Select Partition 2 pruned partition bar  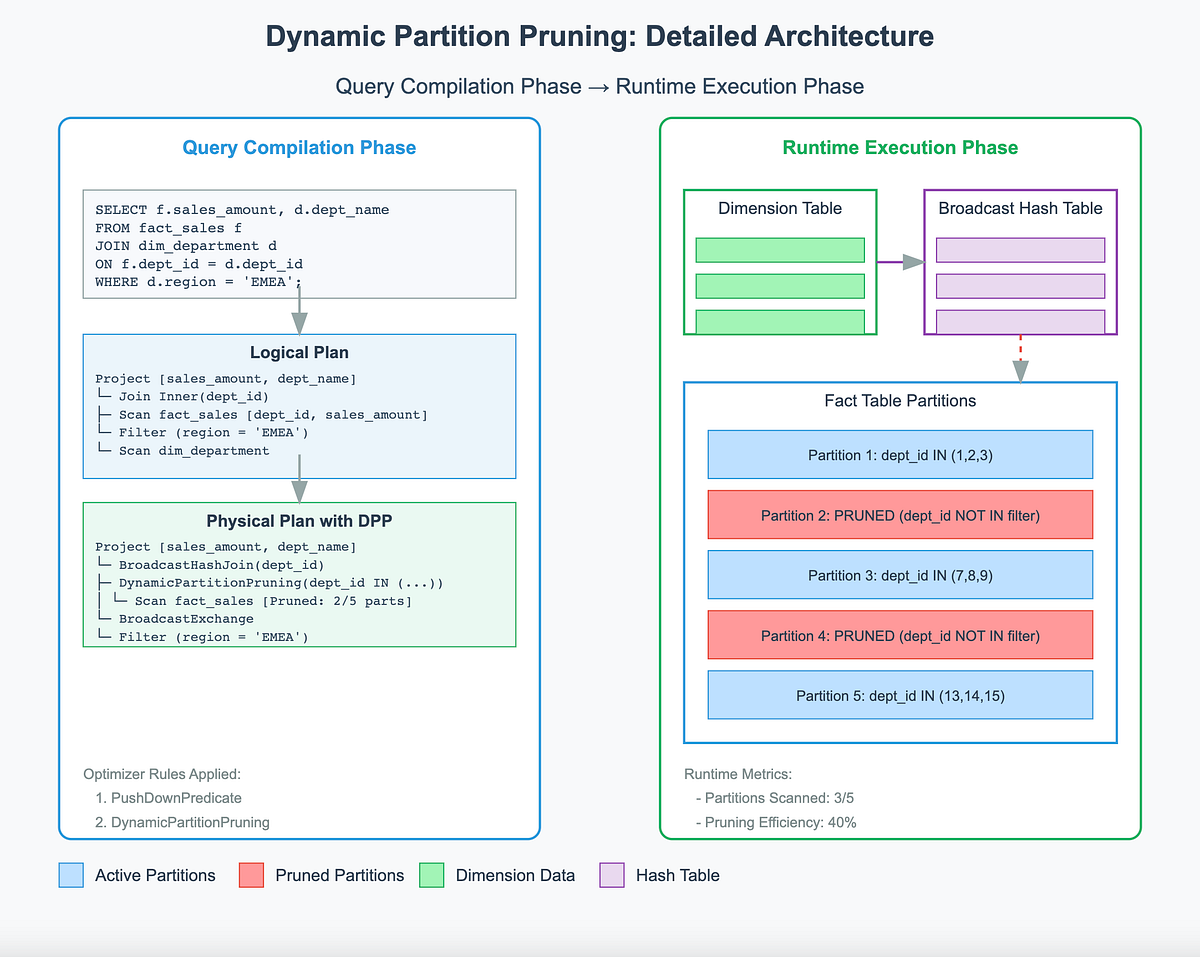(899, 514)
